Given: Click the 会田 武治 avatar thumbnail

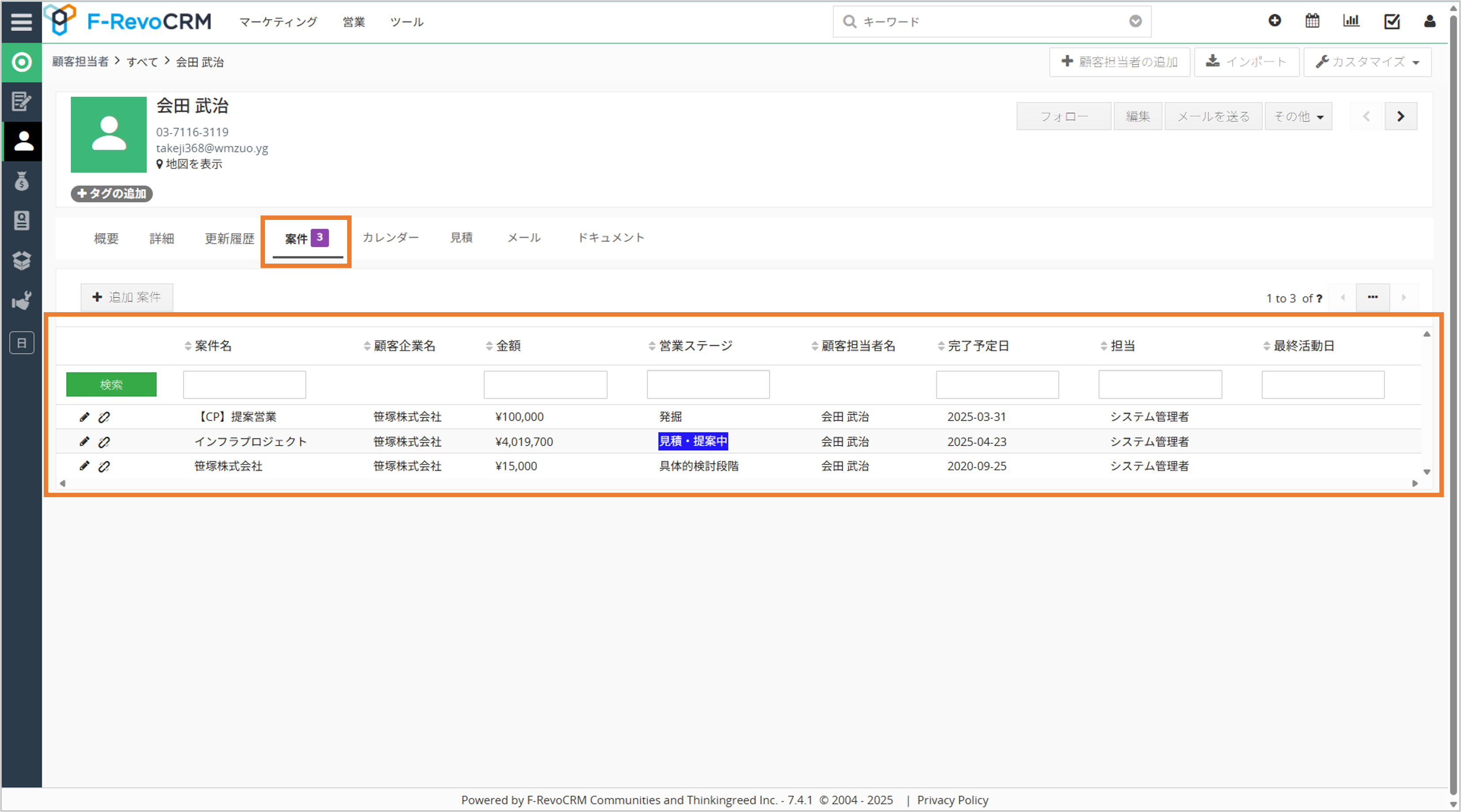Looking at the screenshot, I should (x=109, y=134).
